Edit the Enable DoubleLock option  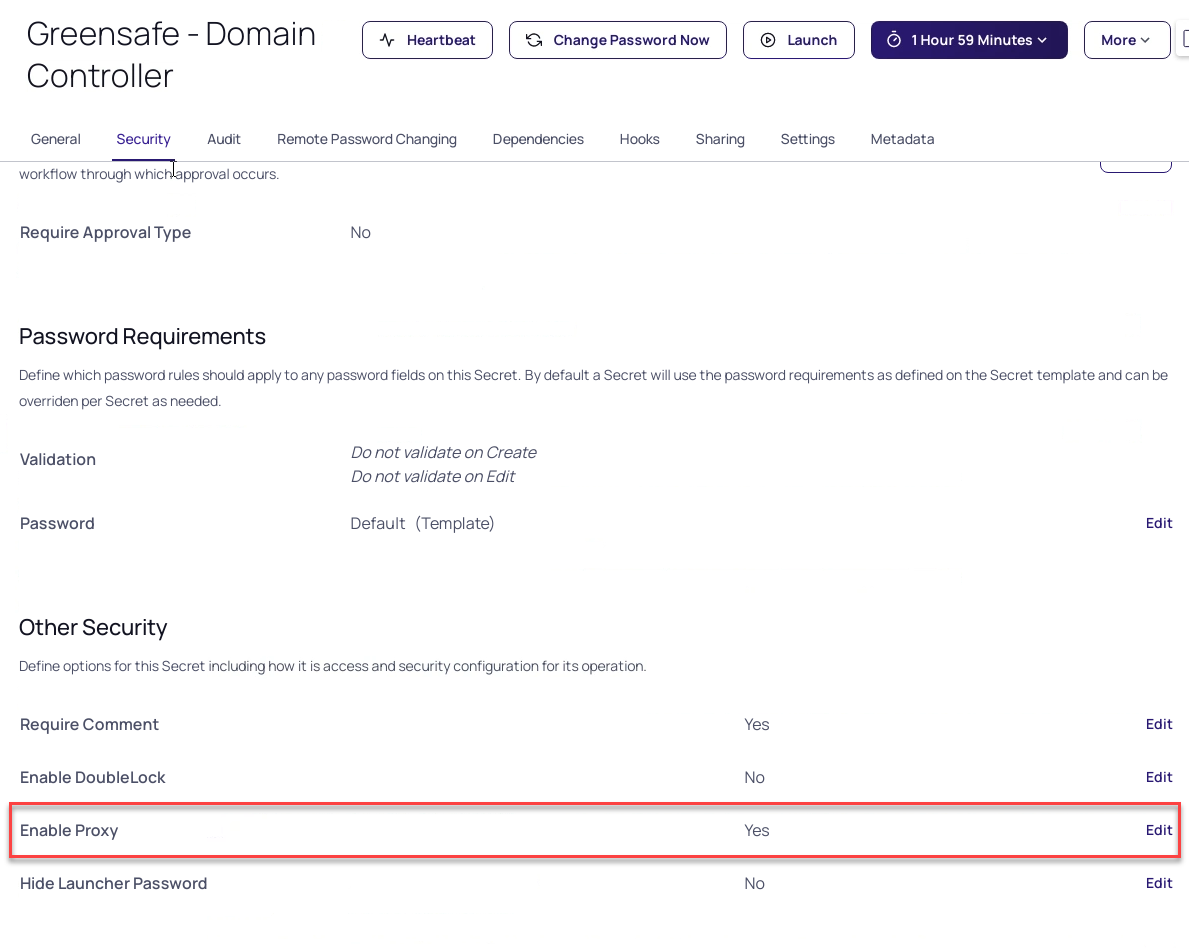click(1159, 777)
